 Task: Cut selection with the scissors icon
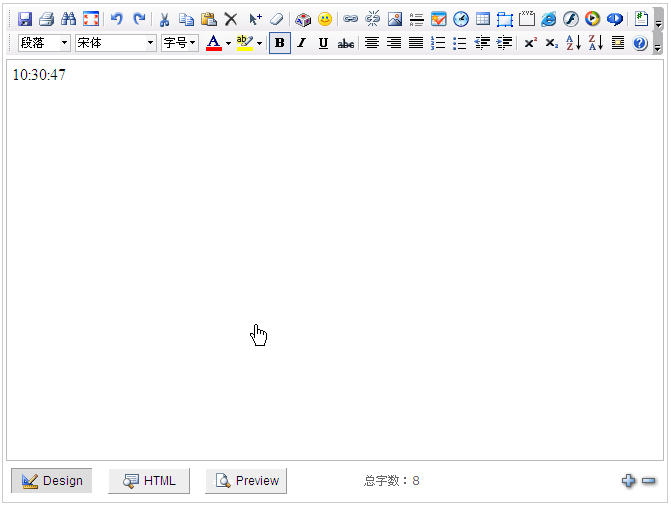point(165,19)
